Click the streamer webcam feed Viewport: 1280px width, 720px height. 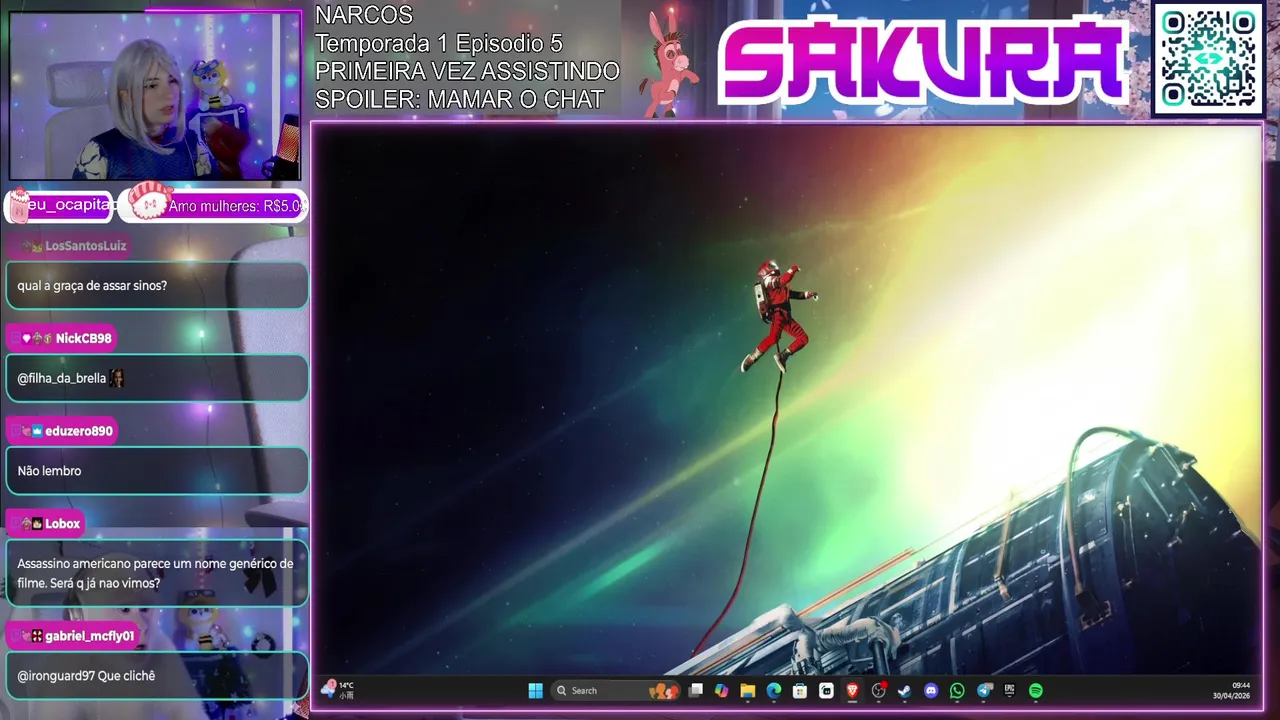tap(155, 96)
